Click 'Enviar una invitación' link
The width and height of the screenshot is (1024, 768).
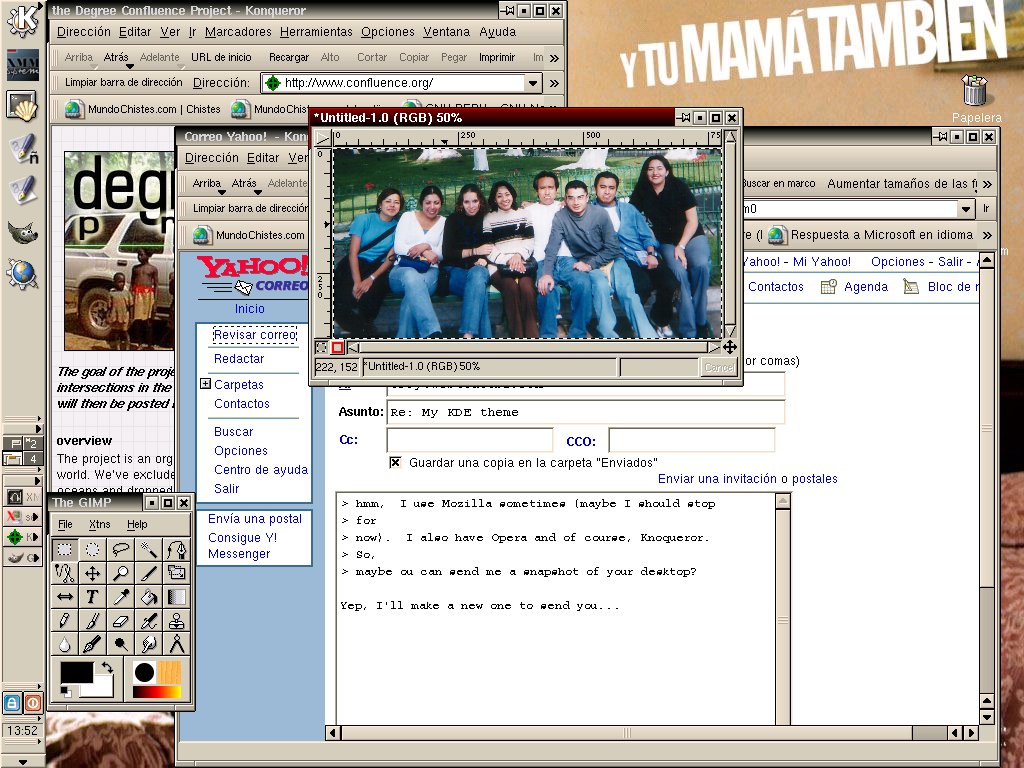pyautogui.click(x=717, y=479)
